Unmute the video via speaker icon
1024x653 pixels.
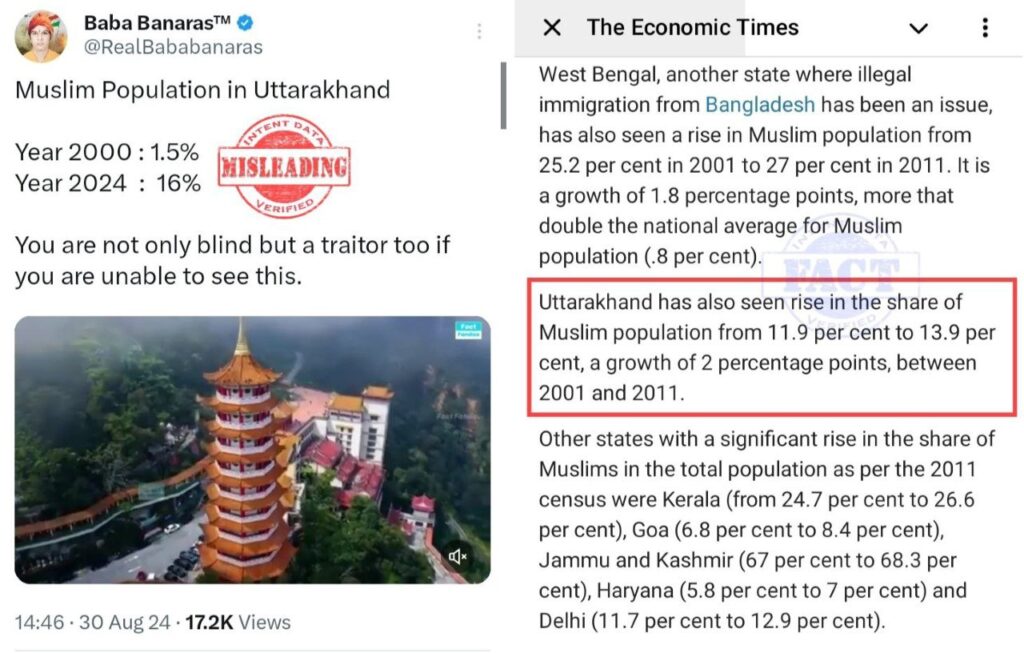tap(457, 556)
